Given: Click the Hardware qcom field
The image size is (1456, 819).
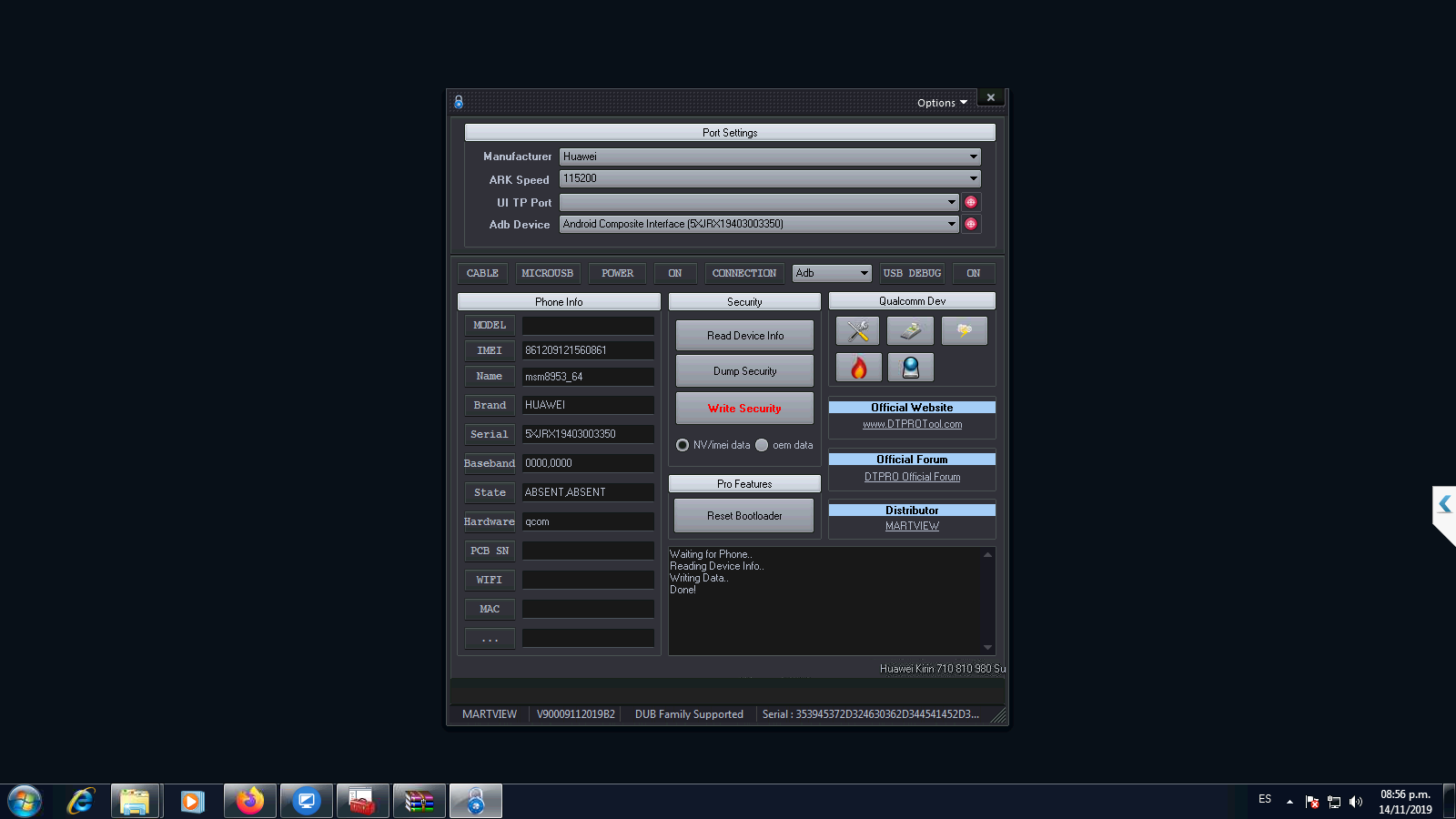Looking at the screenshot, I should (x=588, y=521).
